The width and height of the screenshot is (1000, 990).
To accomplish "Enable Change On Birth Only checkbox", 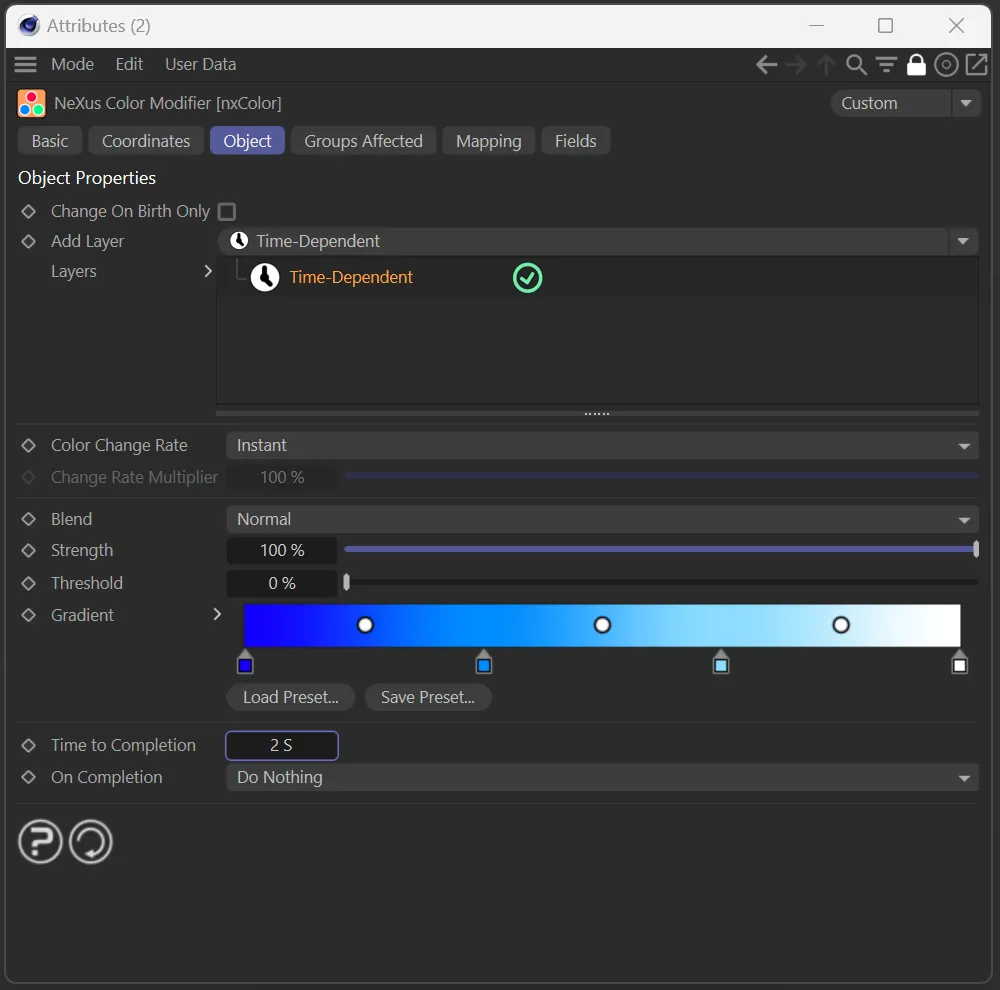I will (227, 212).
